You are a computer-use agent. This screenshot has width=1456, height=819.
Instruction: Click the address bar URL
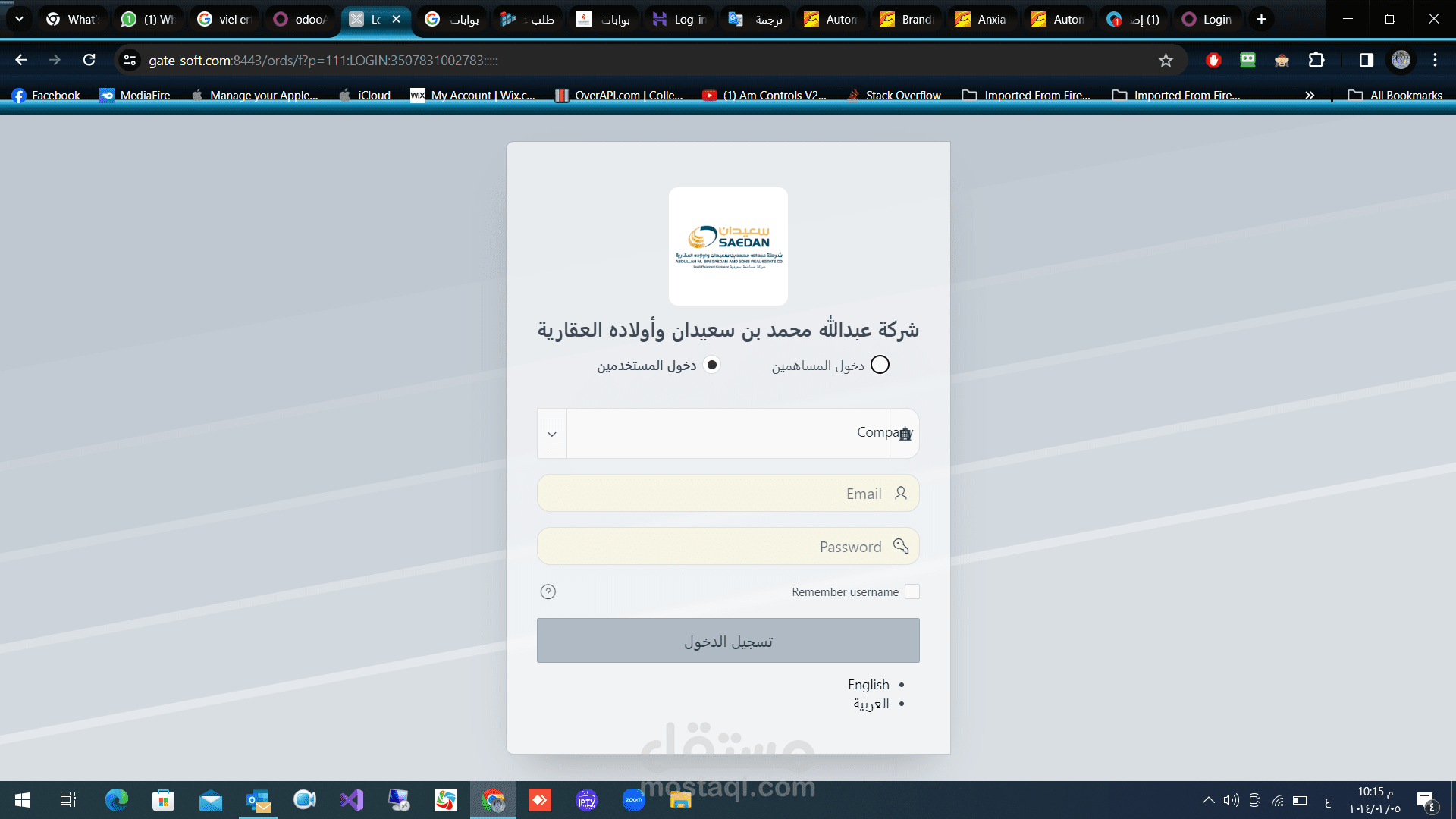(x=323, y=60)
